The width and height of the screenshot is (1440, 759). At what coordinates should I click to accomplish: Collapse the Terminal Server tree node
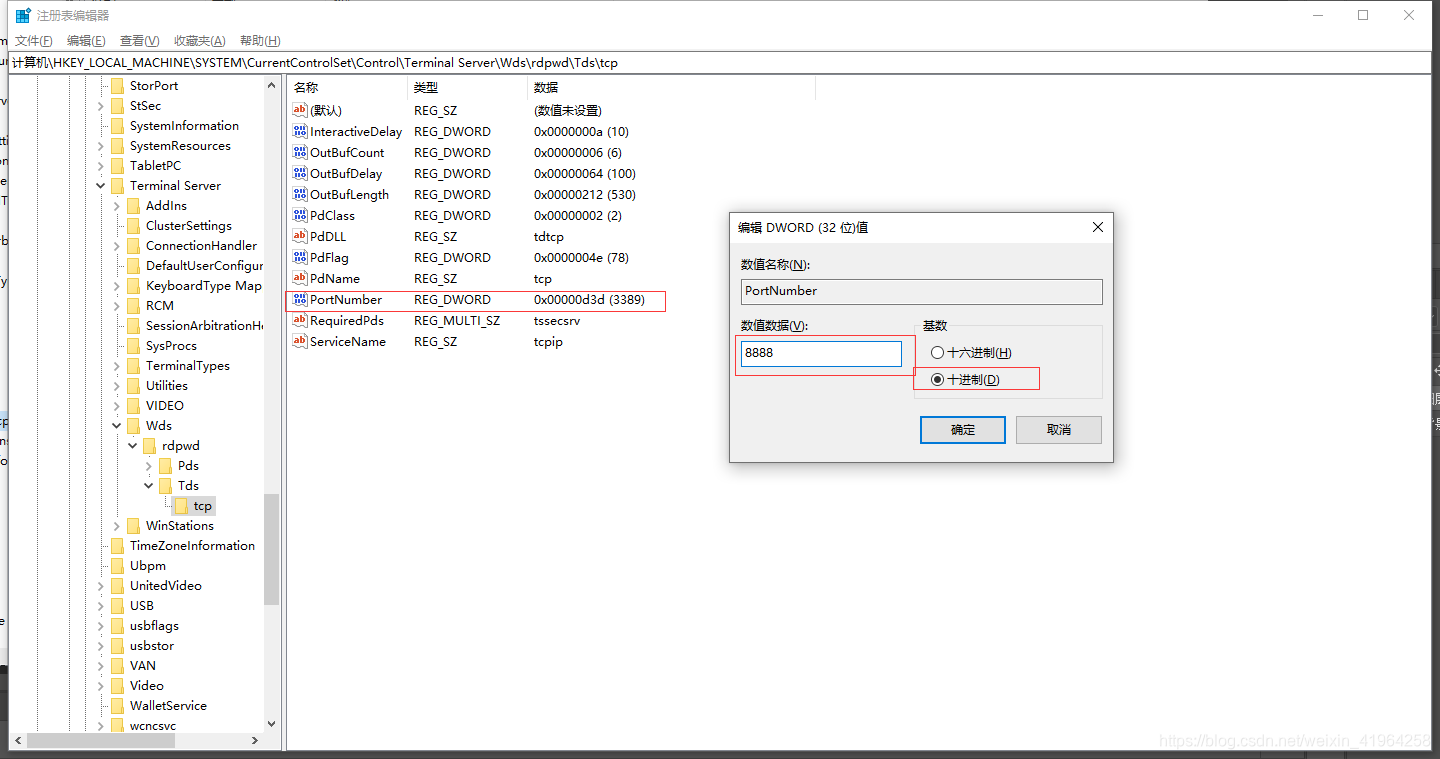tap(101, 185)
